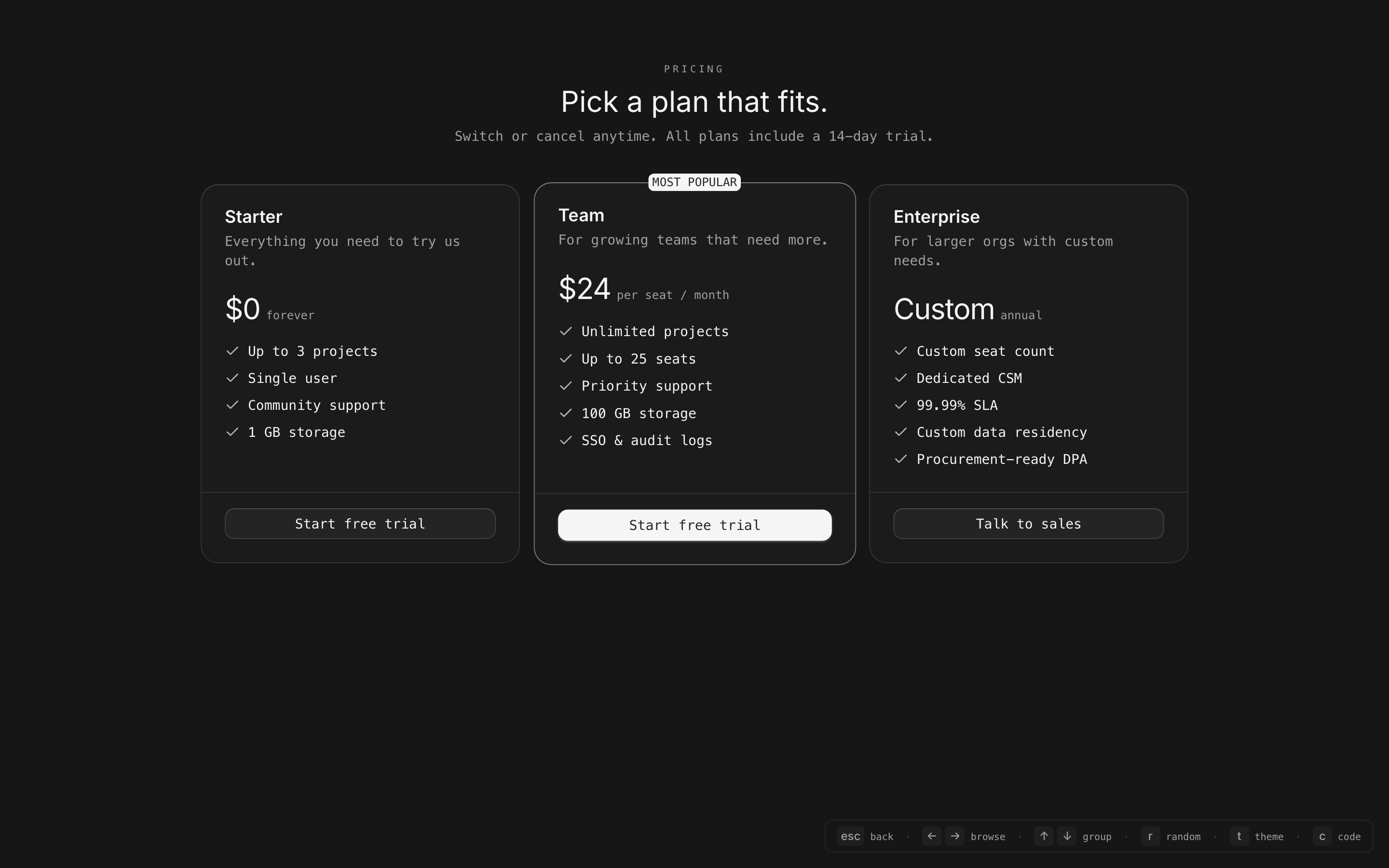This screenshot has width=1389, height=868.
Task: Click the 'Pick a plan that fits.' heading
Action: (x=694, y=102)
